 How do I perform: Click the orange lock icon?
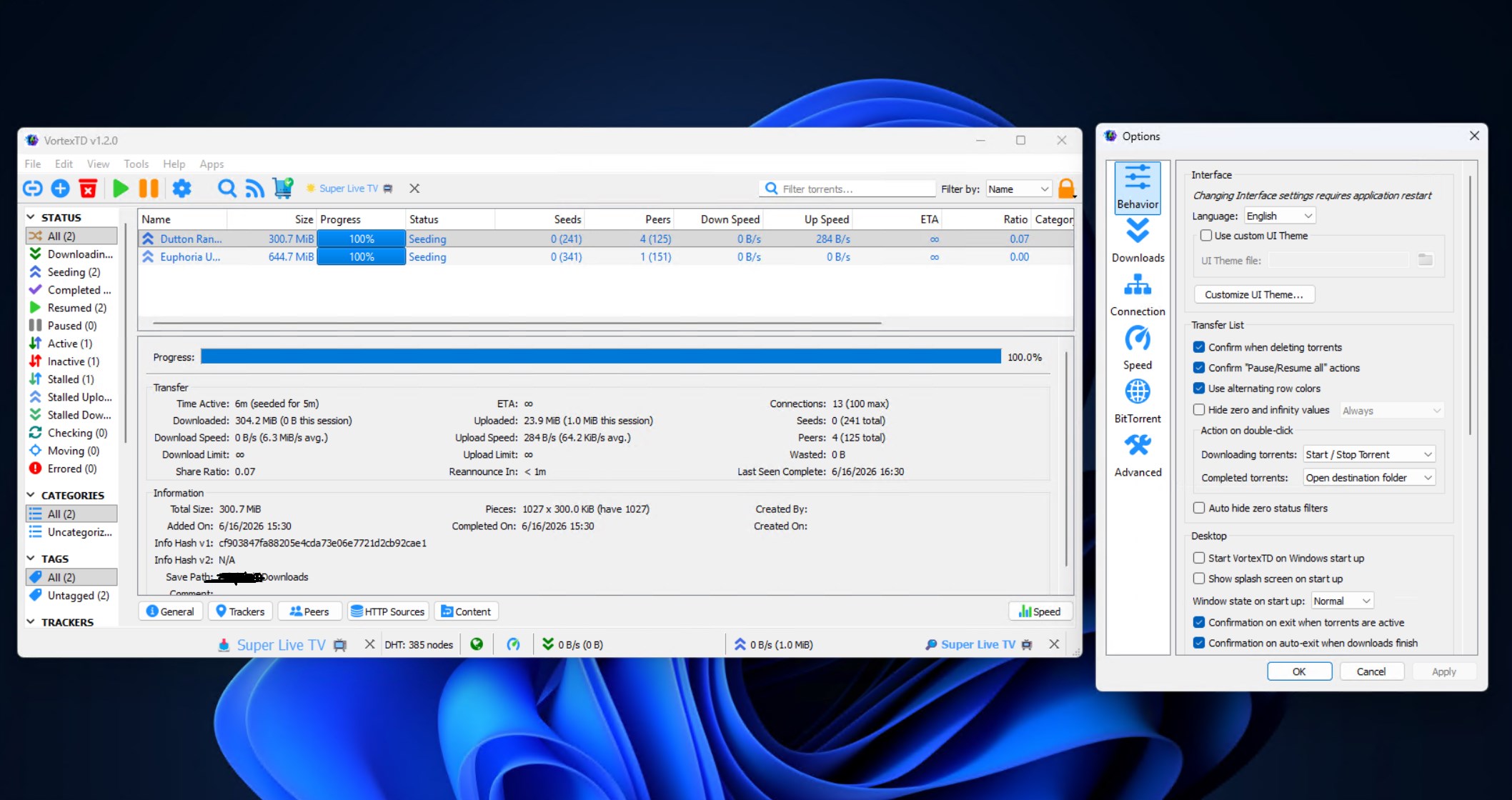(x=1066, y=189)
